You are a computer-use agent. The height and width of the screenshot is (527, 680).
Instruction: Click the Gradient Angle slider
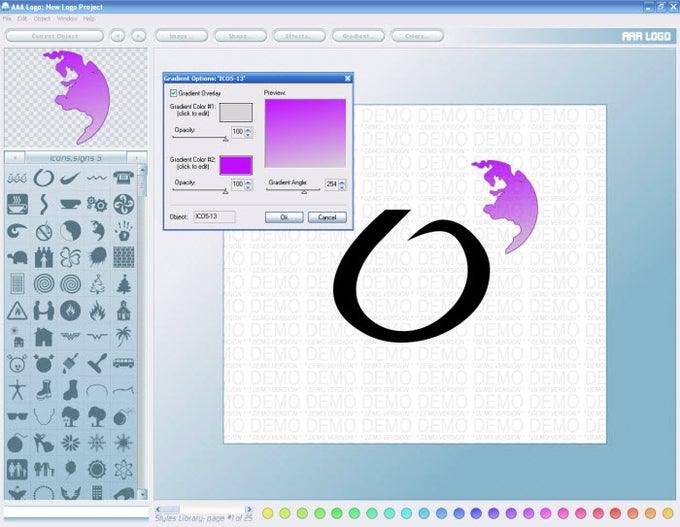(x=293, y=190)
